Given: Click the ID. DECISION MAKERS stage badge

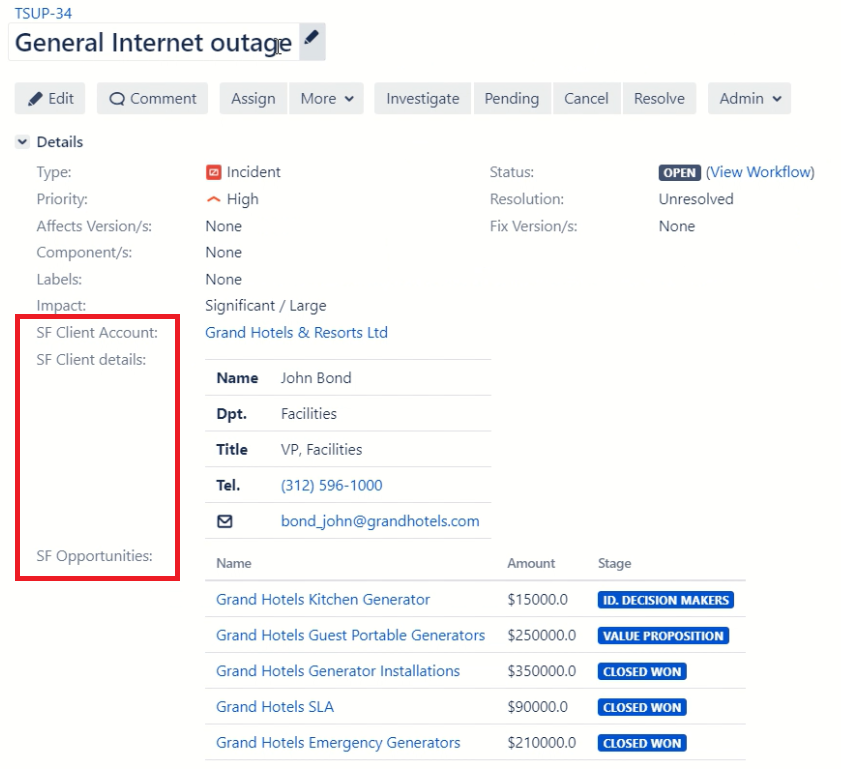Looking at the screenshot, I should 666,600.
